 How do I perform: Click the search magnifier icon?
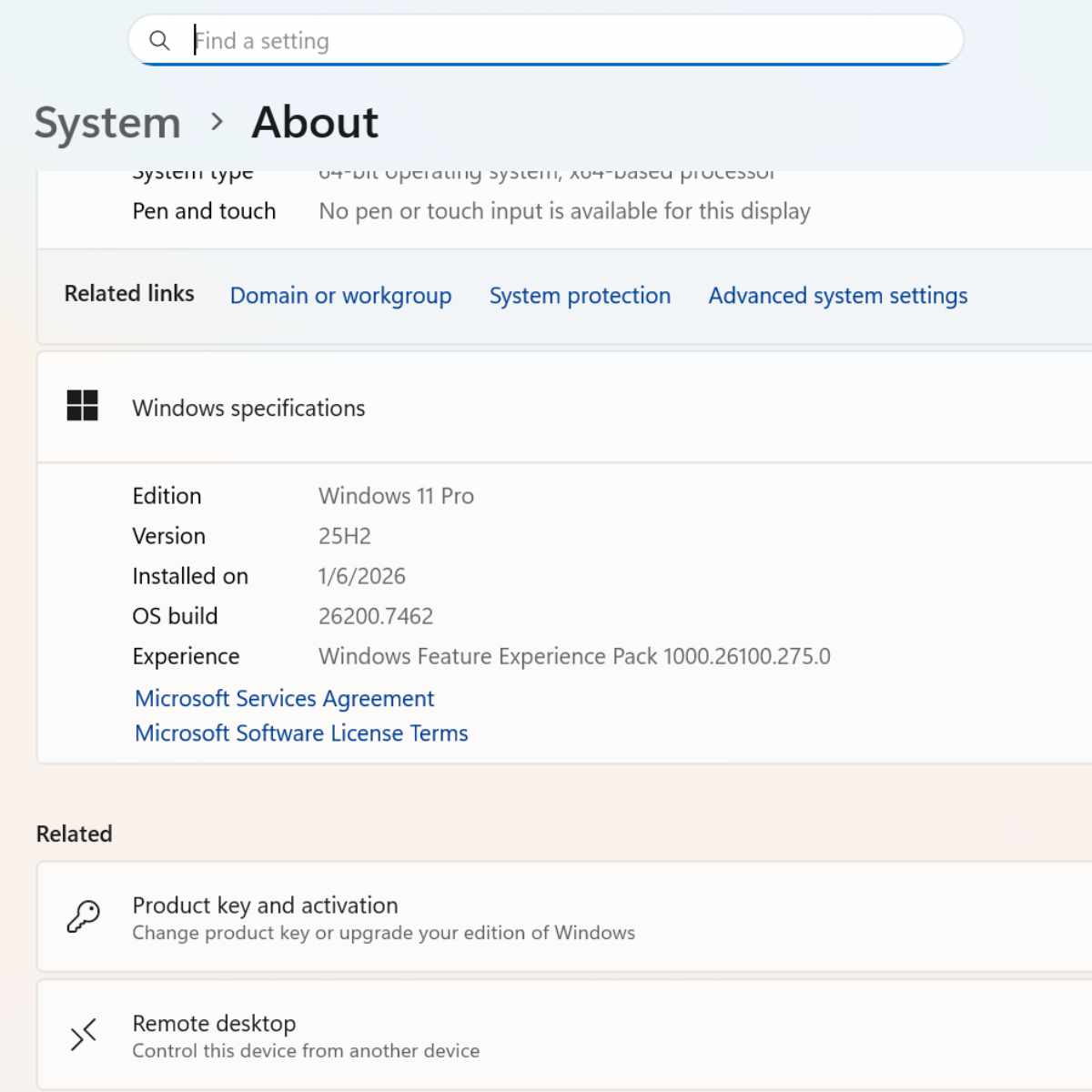coord(159,41)
